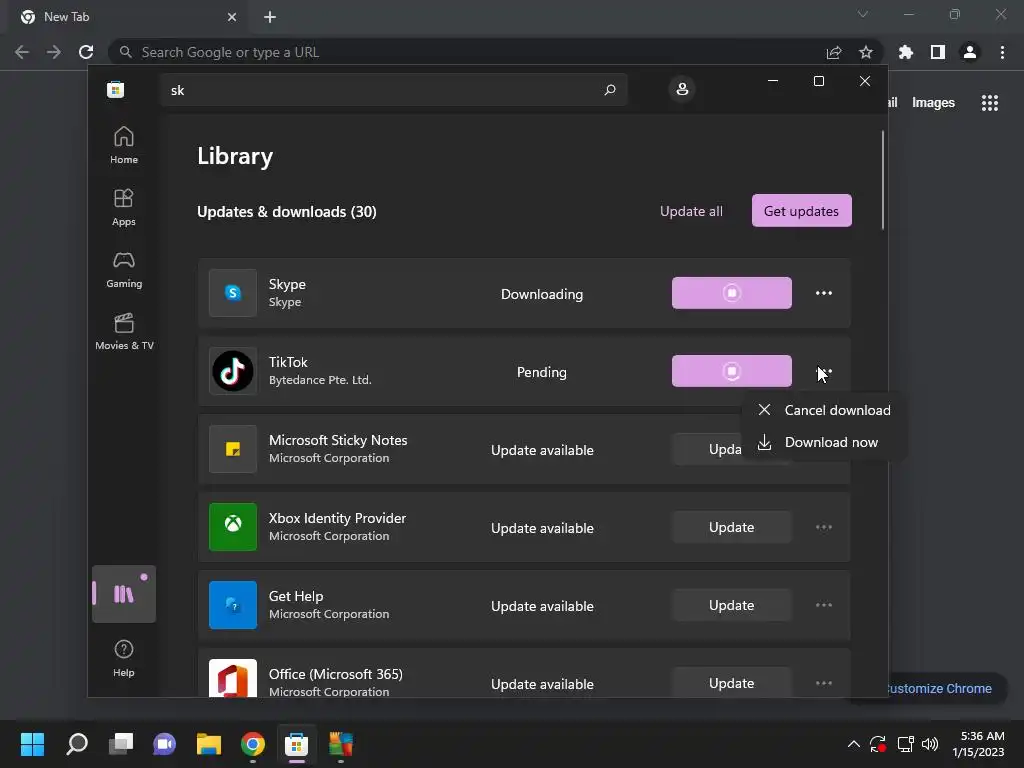Update Office (Microsoft 365)

tap(731, 683)
